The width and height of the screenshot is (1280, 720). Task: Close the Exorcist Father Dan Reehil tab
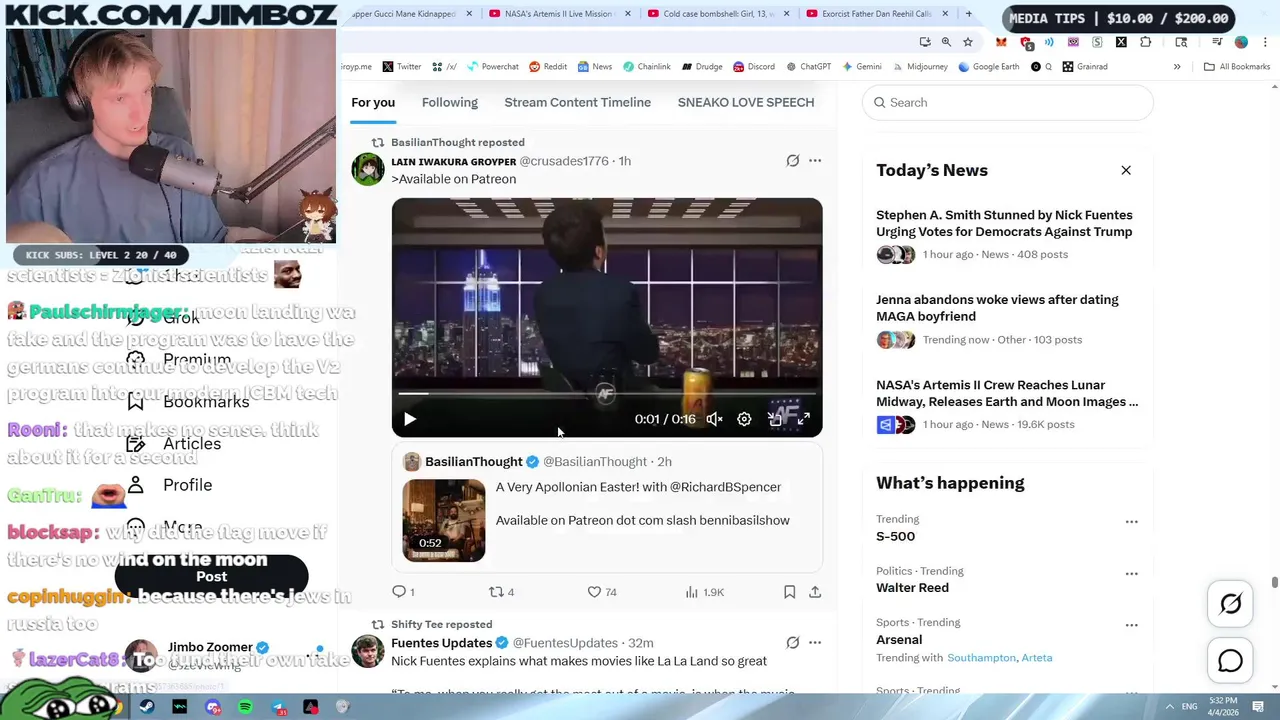[947, 14]
